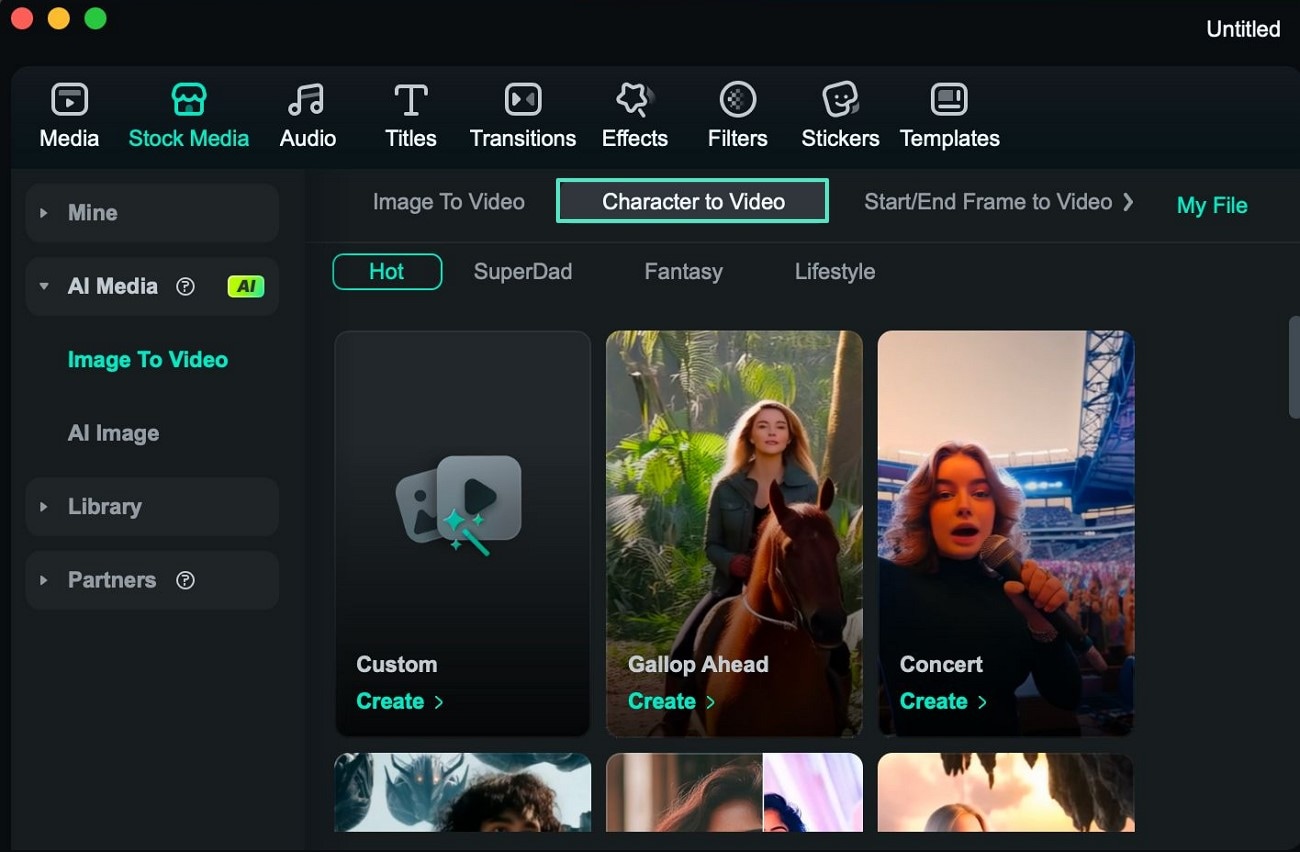
Task: Click the green AI badge
Action: coord(246,286)
